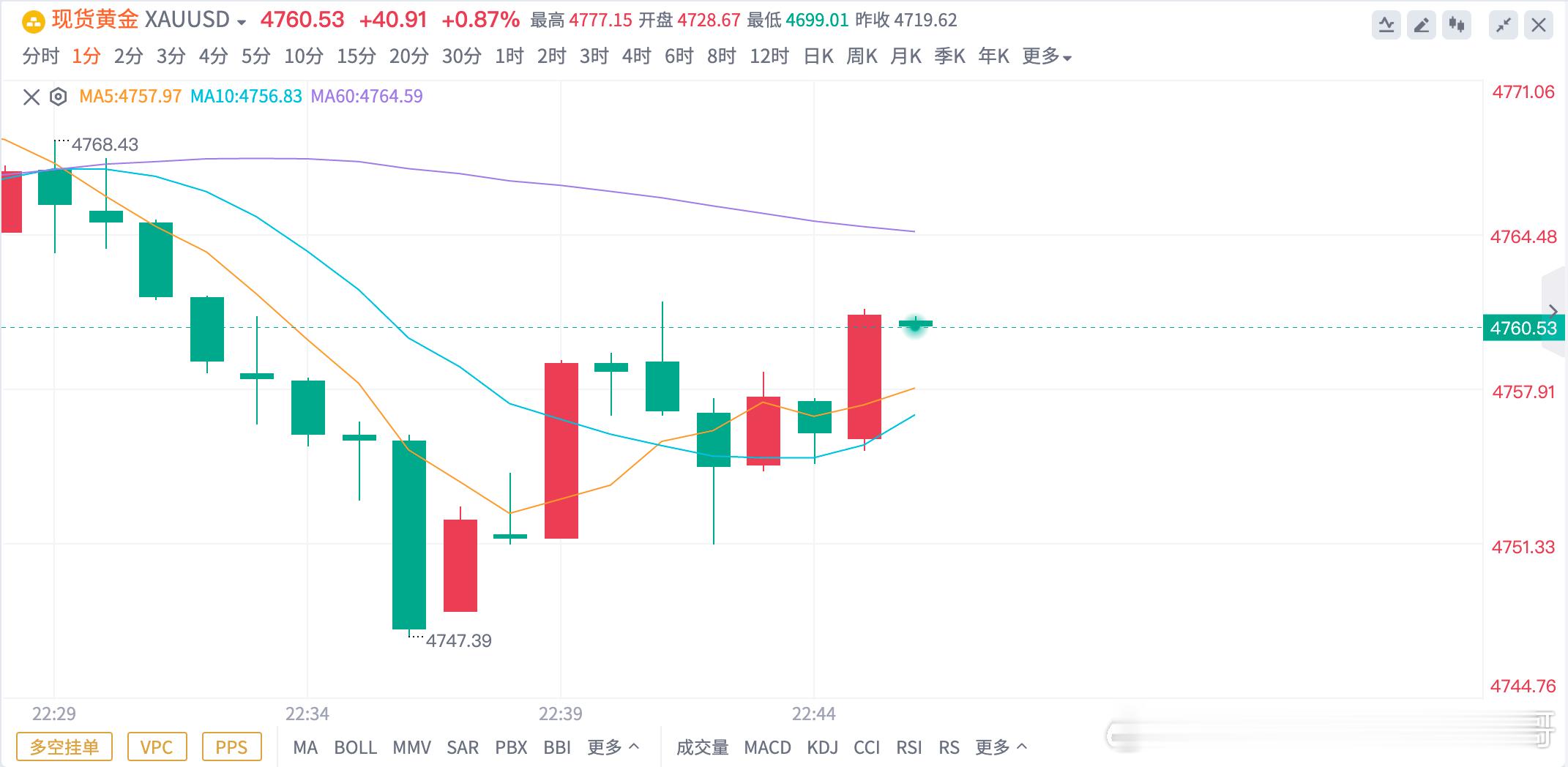1568x767 pixels.
Task: Open the MACD sub-indicator
Action: pos(767,747)
